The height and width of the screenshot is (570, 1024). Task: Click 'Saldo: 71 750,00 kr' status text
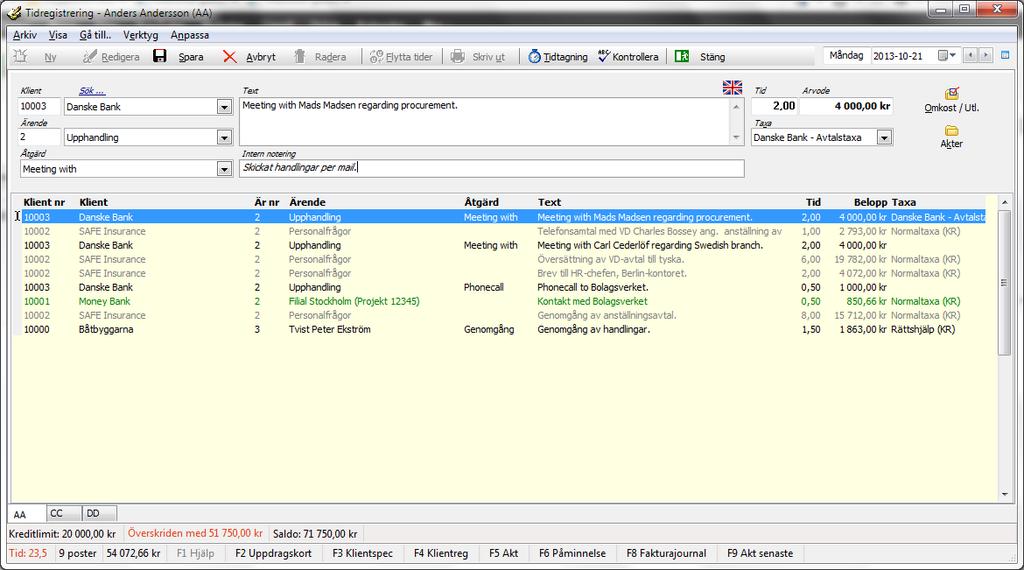tap(315, 533)
